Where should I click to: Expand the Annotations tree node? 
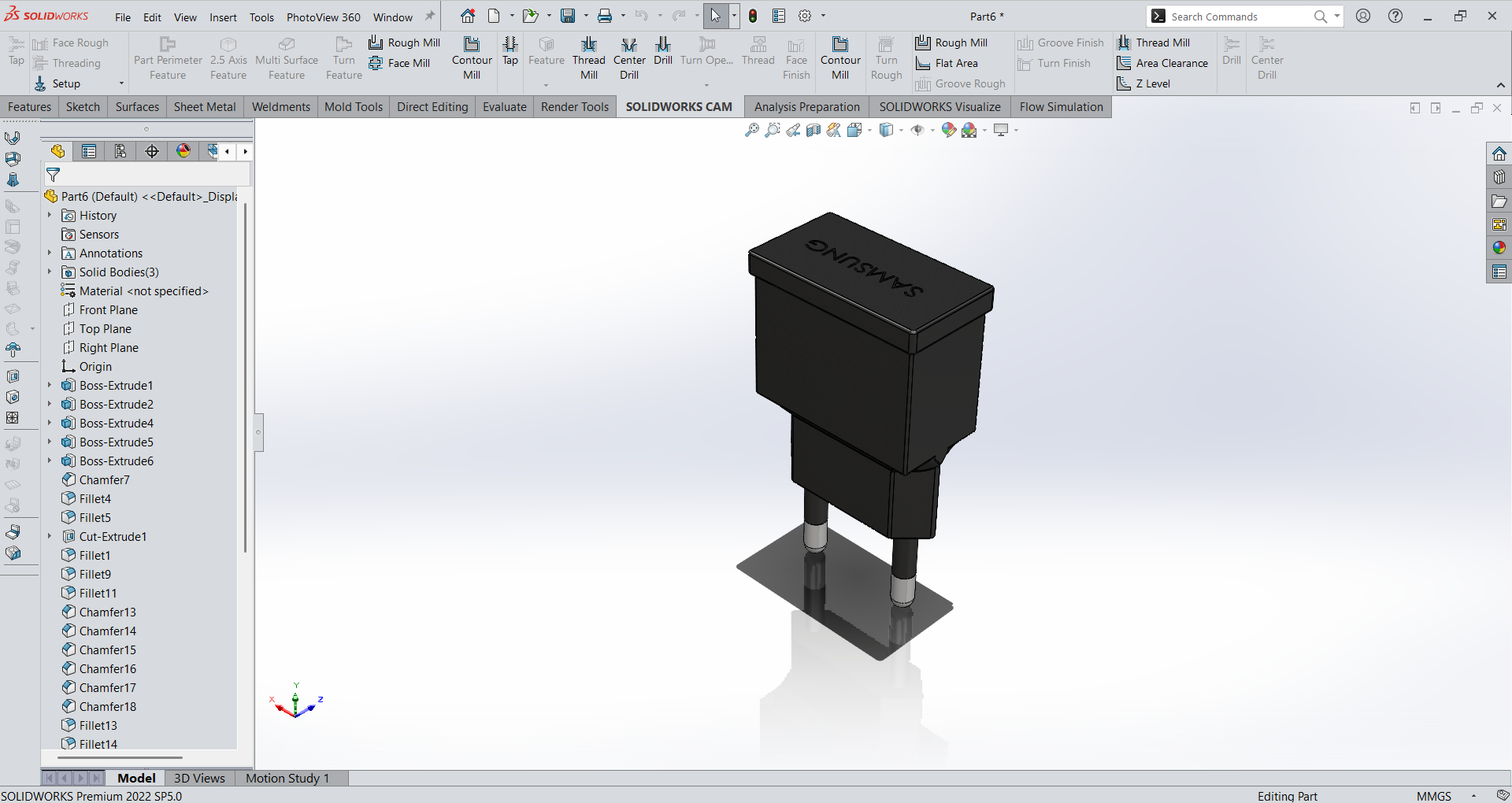[50, 253]
